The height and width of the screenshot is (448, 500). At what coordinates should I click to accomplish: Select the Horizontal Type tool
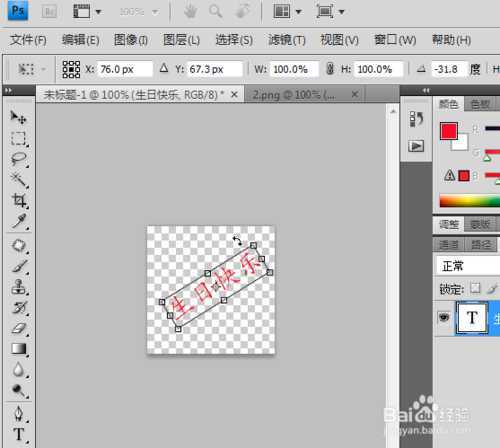tap(18, 434)
